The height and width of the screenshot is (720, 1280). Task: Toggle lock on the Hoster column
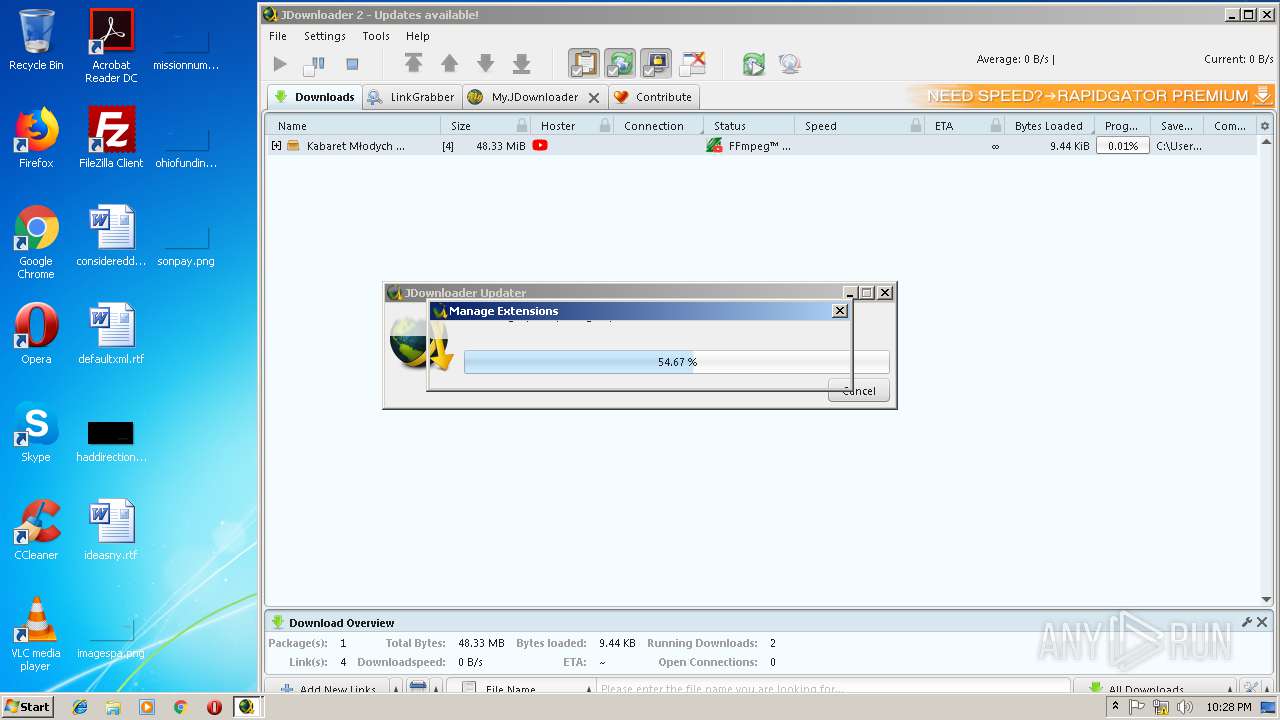[605, 126]
